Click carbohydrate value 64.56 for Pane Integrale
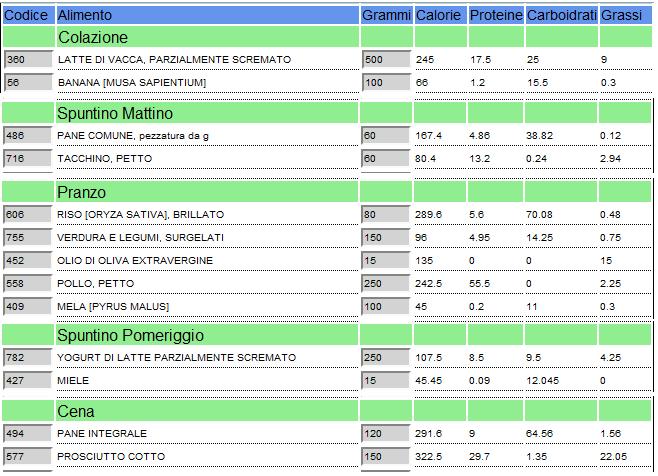The image size is (658, 476). point(540,434)
